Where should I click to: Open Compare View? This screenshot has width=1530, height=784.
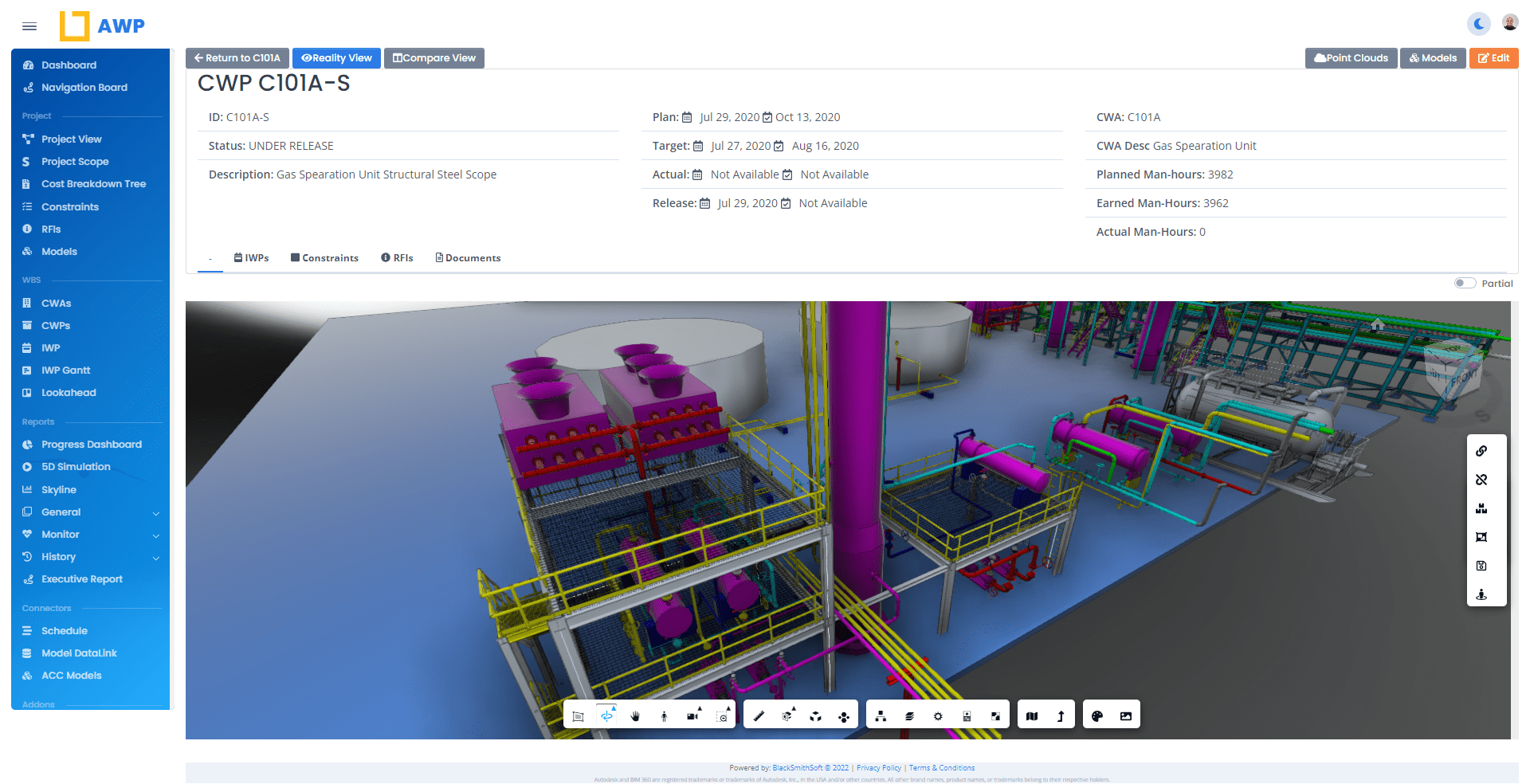tap(434, 58)
